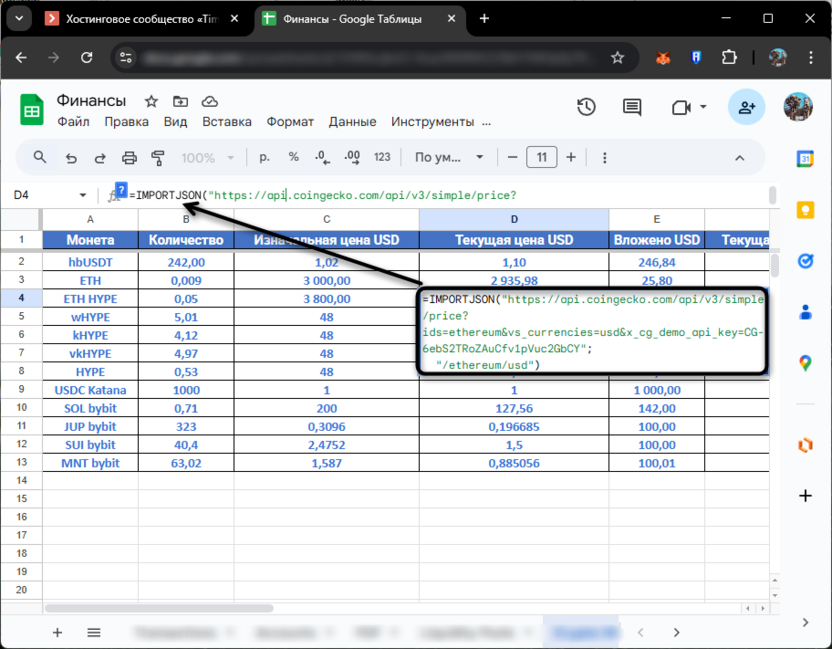This screenshot has width=832, height=649.
Task: Open the zoom level 100% dropdown
Action: coord(207,157)
